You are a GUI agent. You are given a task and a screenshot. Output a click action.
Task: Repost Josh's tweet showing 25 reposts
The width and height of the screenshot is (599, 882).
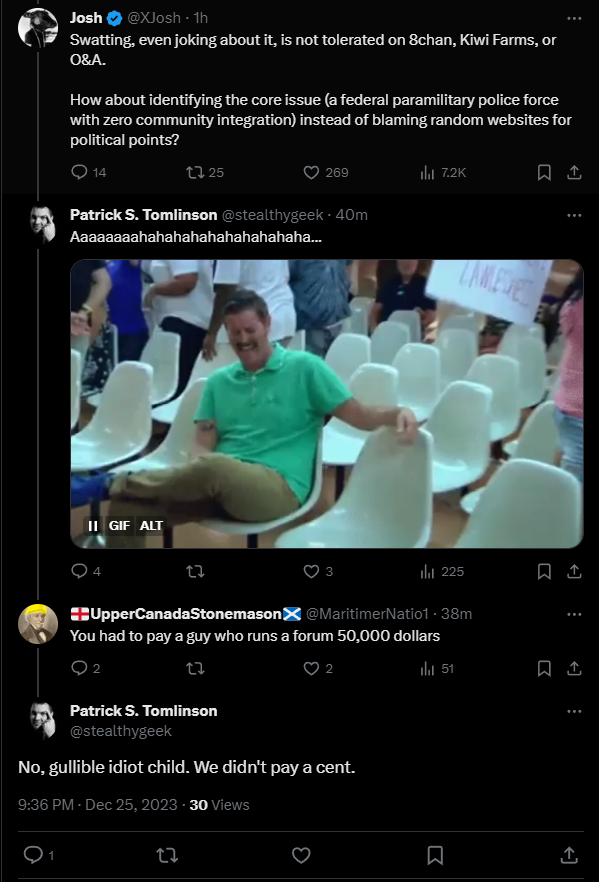[195, 172]
